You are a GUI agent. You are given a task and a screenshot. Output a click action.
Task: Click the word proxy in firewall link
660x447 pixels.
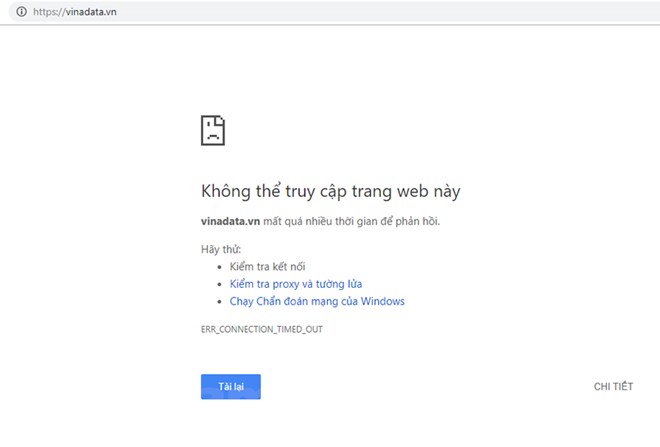point(286,285)
